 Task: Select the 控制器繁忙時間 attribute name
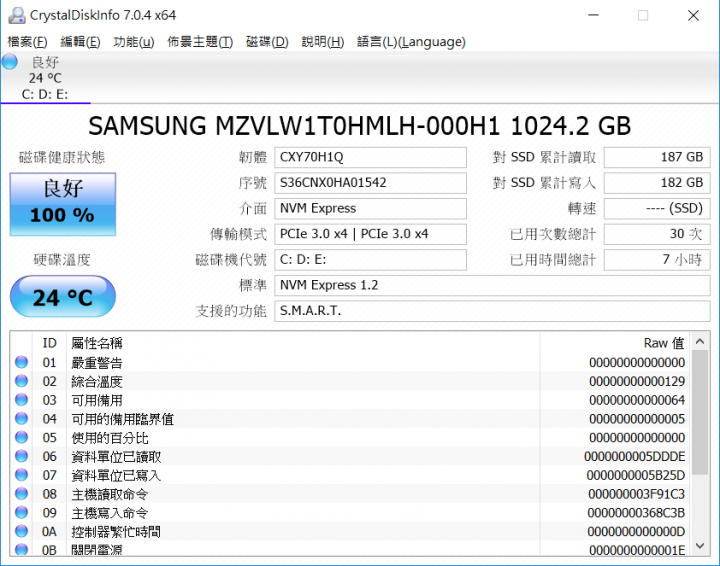click(116, 532)
